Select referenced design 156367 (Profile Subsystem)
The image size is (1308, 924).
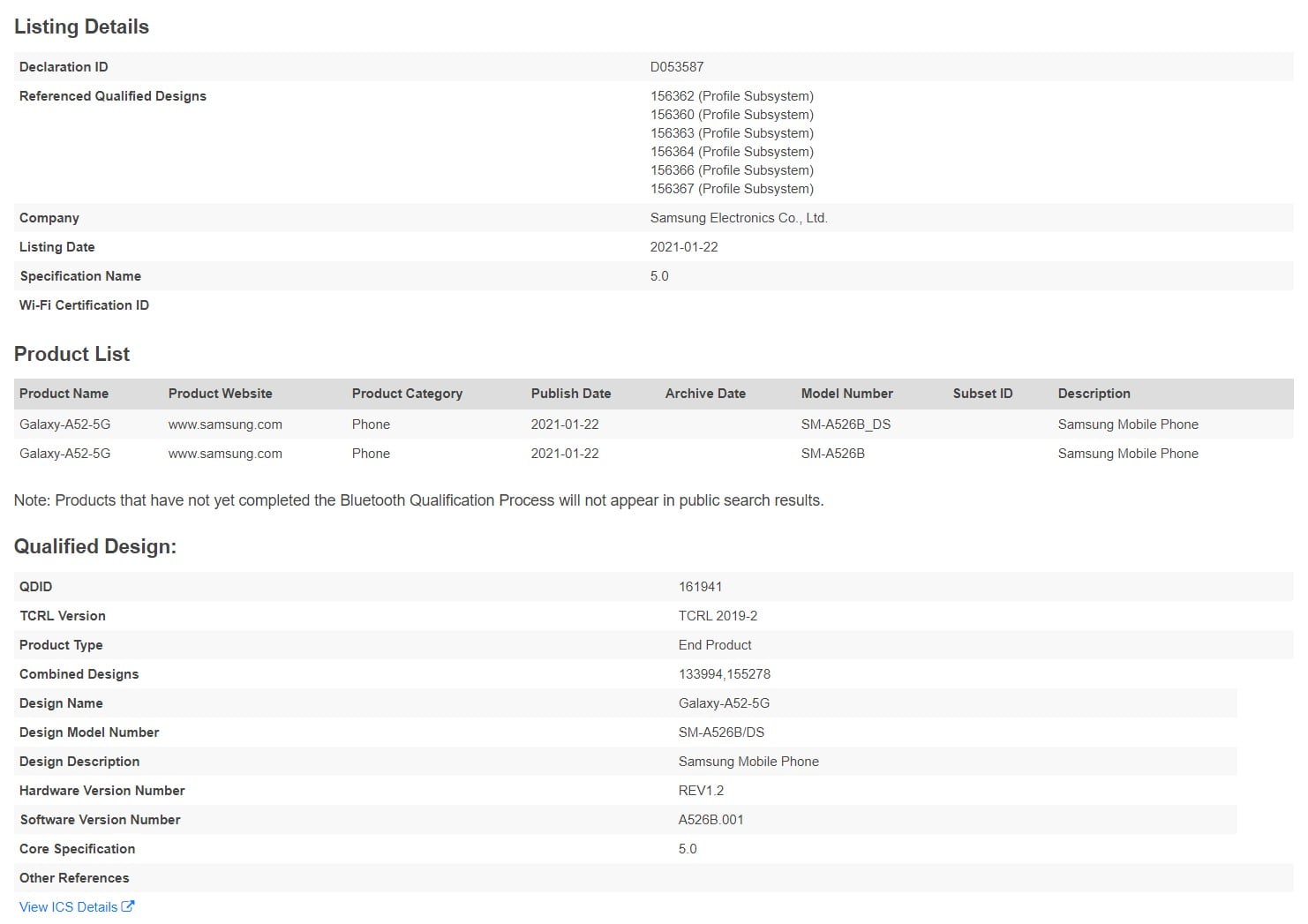(732, 189)
